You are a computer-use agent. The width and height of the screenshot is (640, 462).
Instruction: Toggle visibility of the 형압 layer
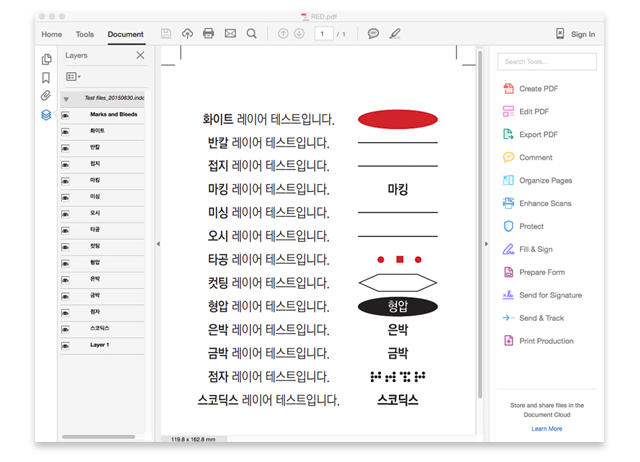65,264
